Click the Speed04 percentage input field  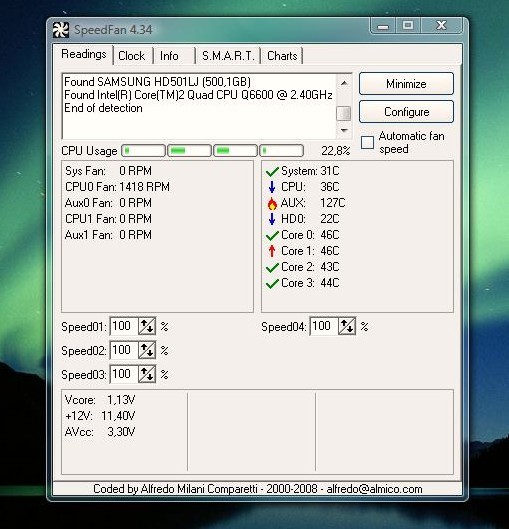coord(324,326)
